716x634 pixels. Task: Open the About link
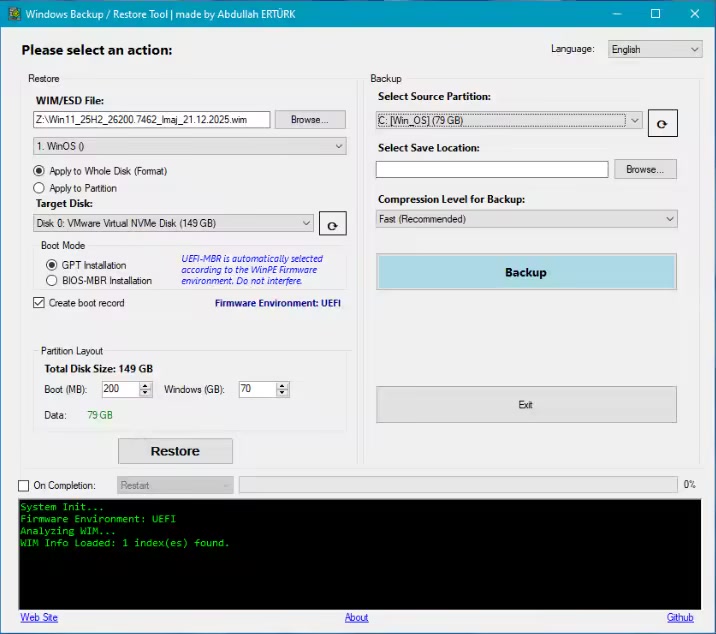point(356,618)
